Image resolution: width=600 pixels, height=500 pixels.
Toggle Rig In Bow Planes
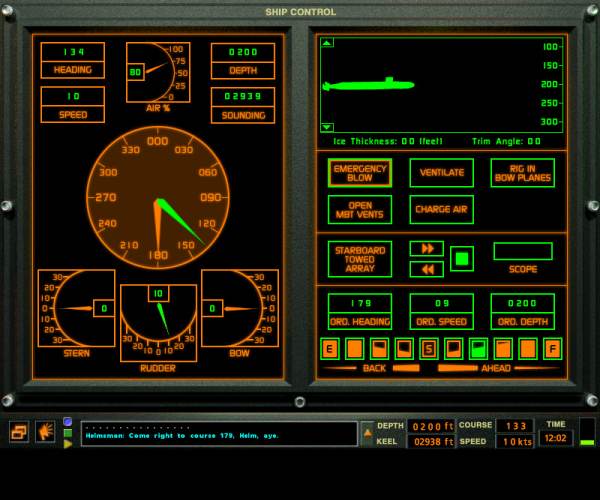click(523, 173)
